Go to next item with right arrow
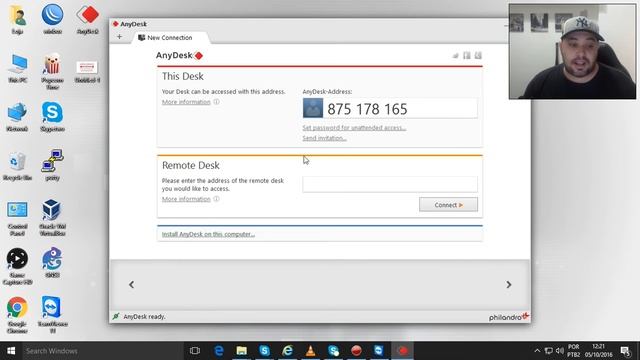The image size is (640, 360). [509, 284]
